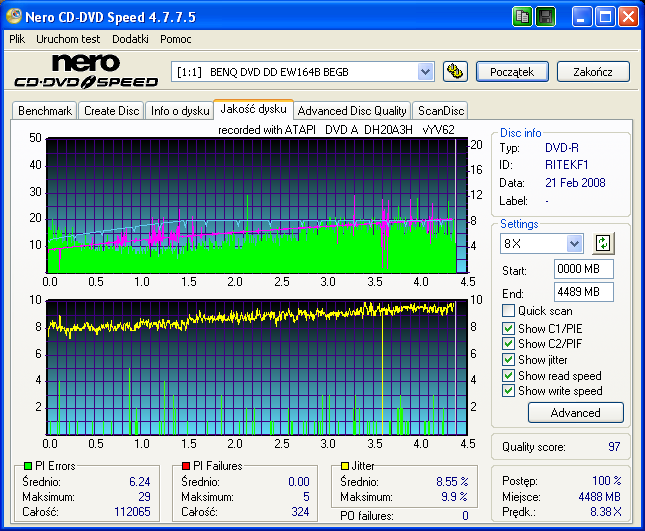The height and width of the screenshot is (531, 645).
Task: Open the 8X speed dropdown
Action: click(x=574, y=244)
